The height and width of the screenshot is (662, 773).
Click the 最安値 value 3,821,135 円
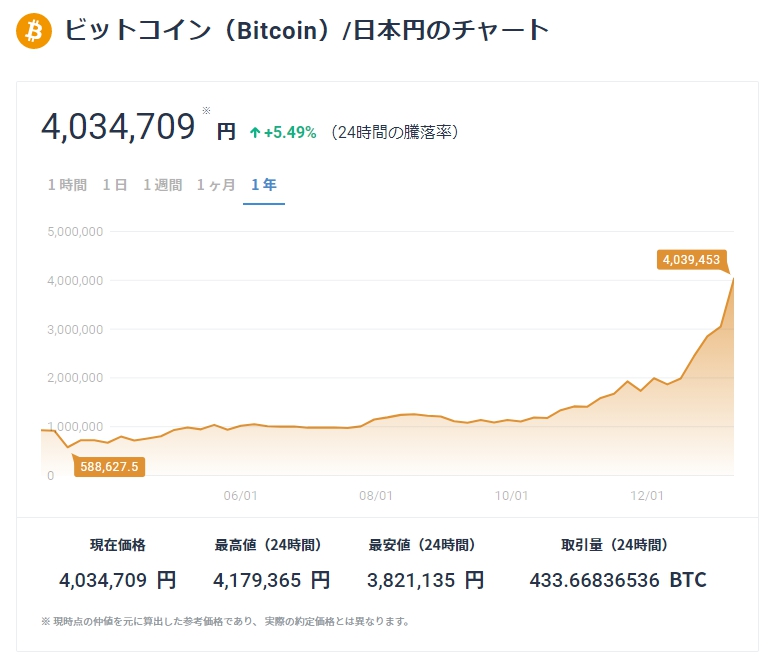coord(425,580)
